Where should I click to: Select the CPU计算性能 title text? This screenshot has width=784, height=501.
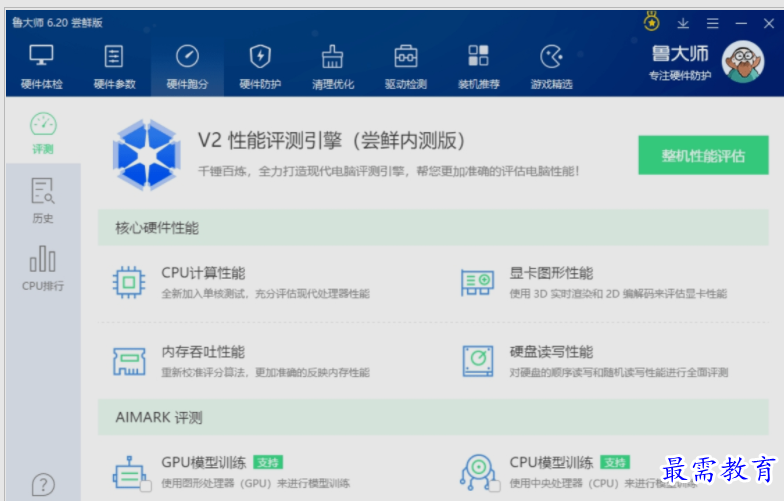(x=203, y=273)
